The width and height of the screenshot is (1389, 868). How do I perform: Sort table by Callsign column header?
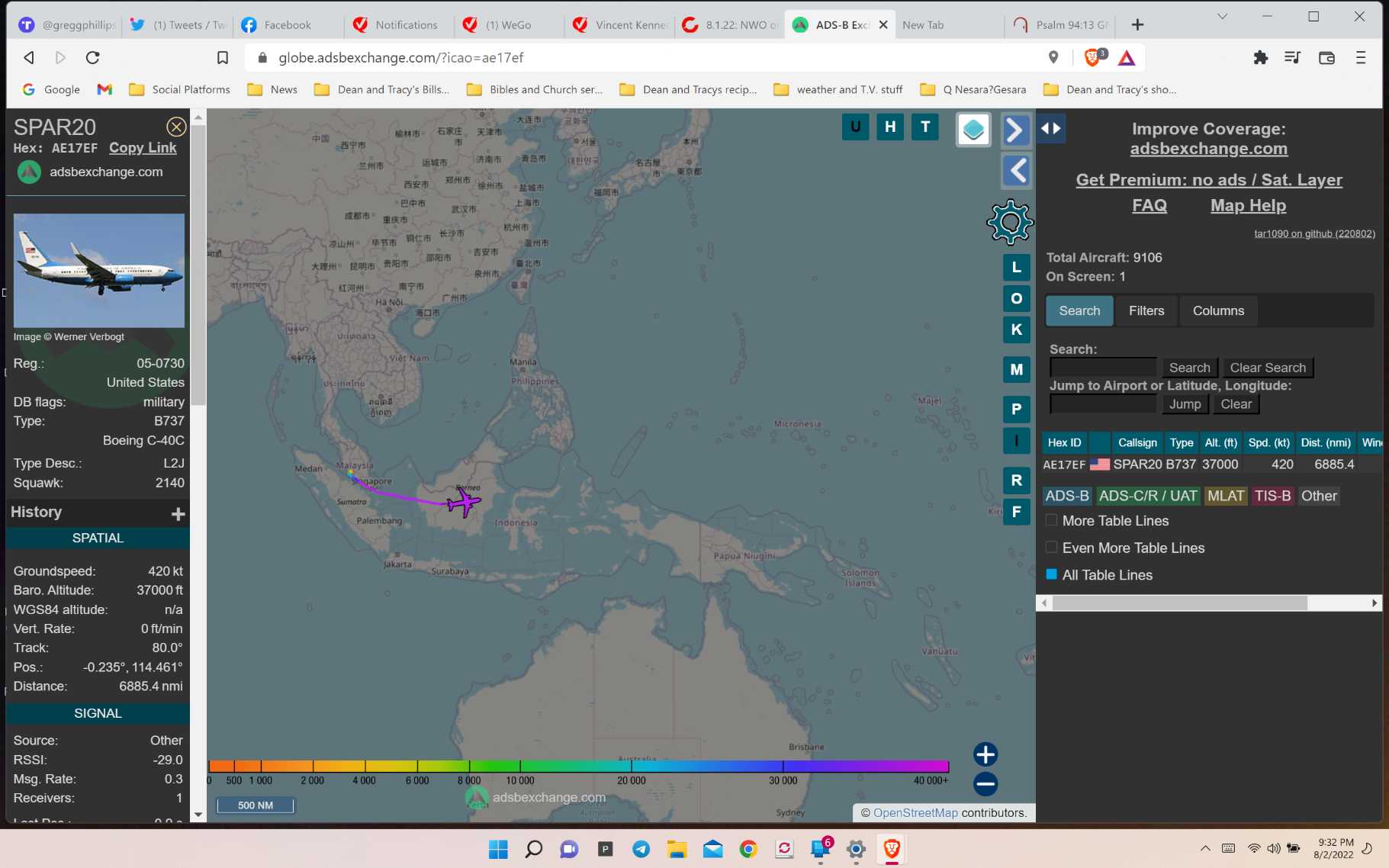click(x=1137, y=442)
